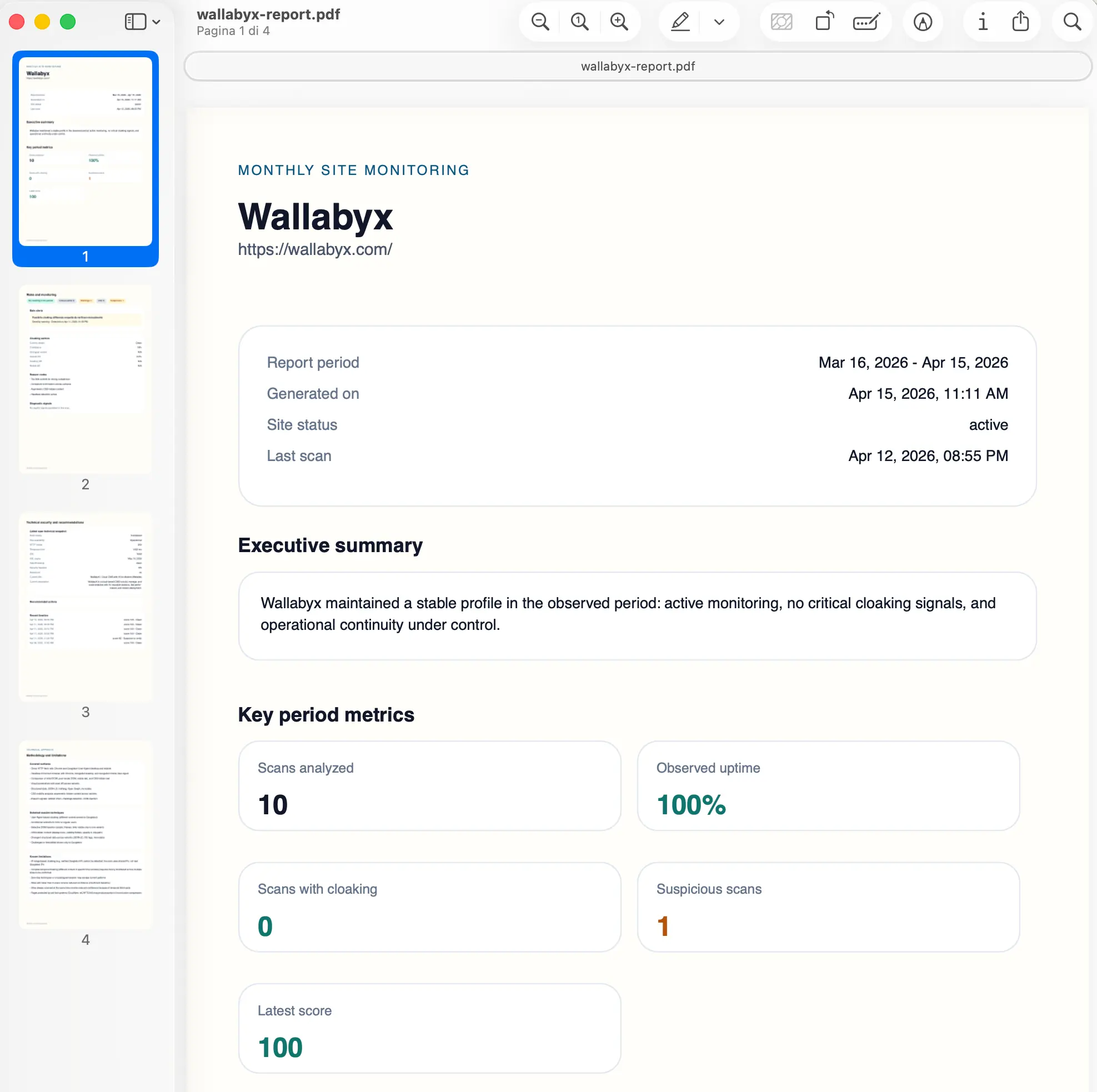The width and height of the screenshot is (1097, 1092).
Task: Click the rotate page icon
Action: tap(824, 22)
